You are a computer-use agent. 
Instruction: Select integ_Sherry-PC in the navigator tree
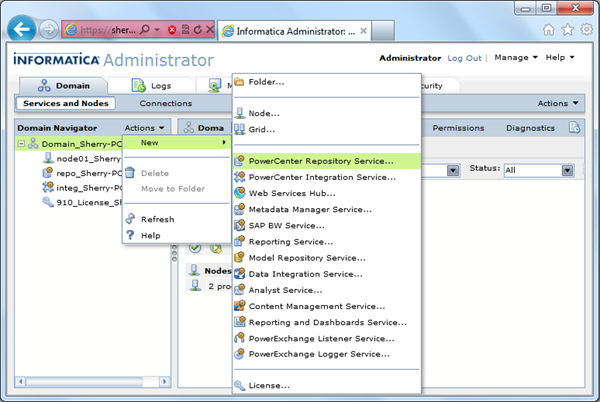click(89, 188)
